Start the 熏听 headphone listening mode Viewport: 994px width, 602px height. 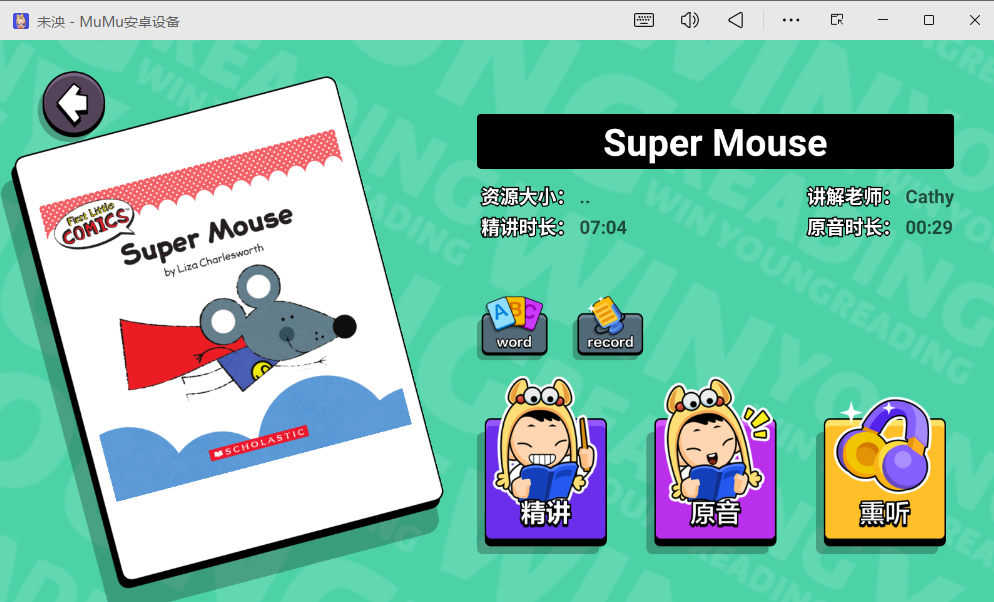click(884, 472)
